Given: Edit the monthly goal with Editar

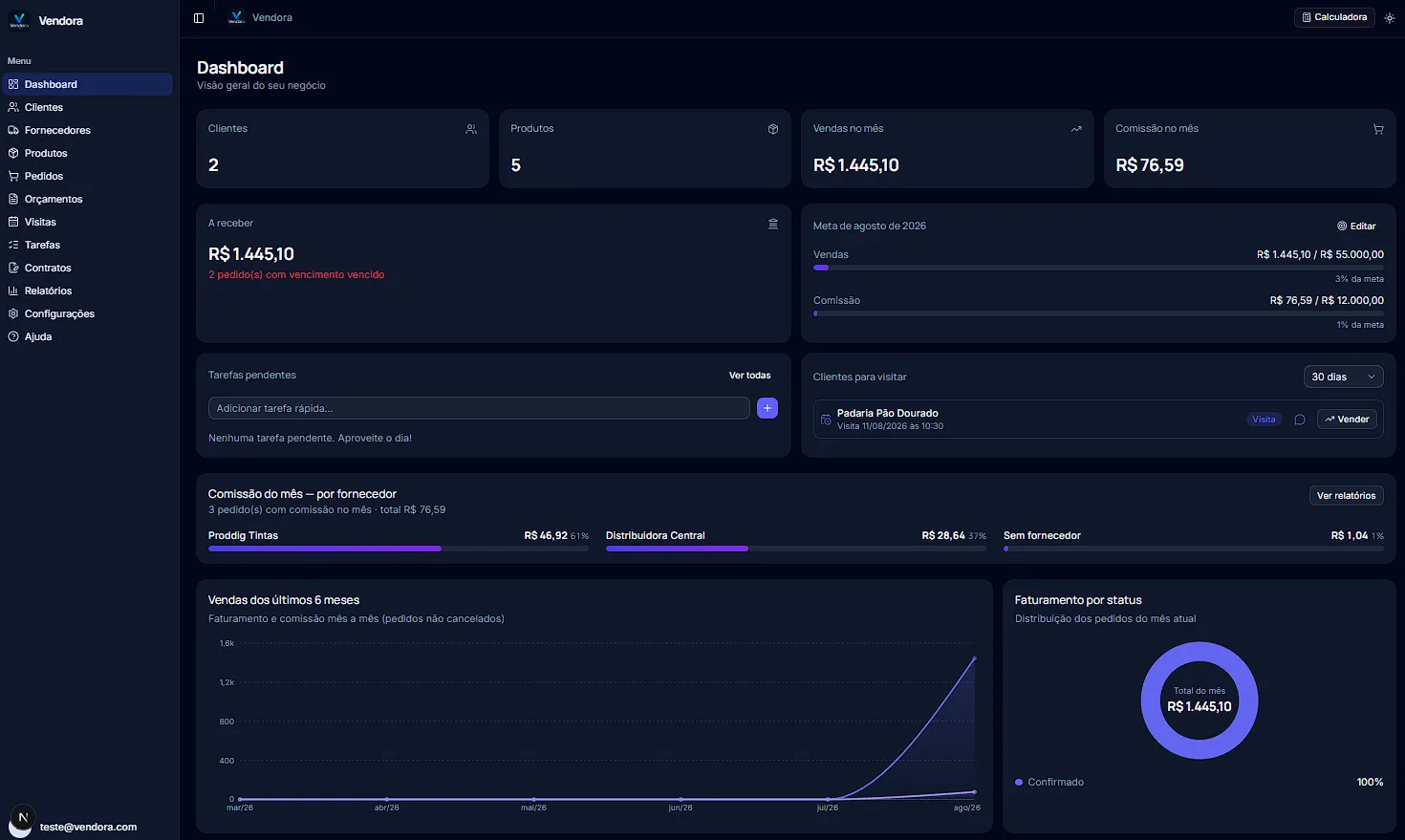Looking at the screenshot, I should click(1357, 226).
